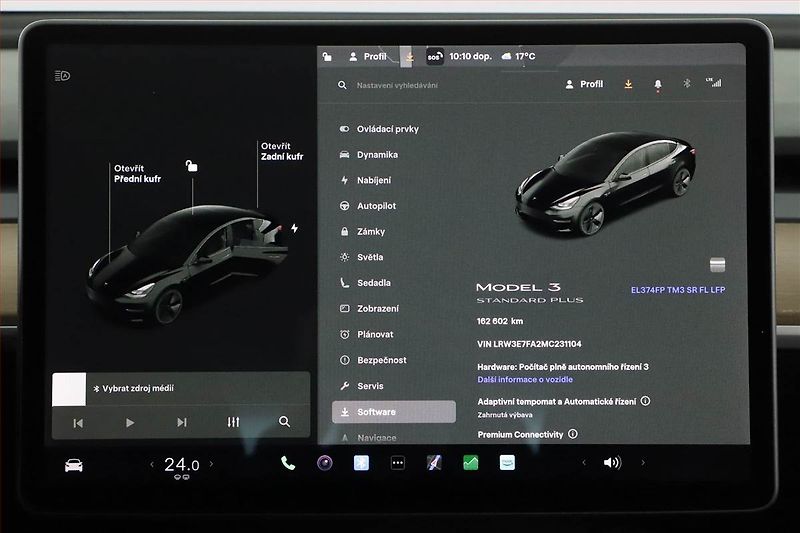800x533 pixels.
Task: Tap Otevřít Zadní kufr
Action: click(282, 151)
